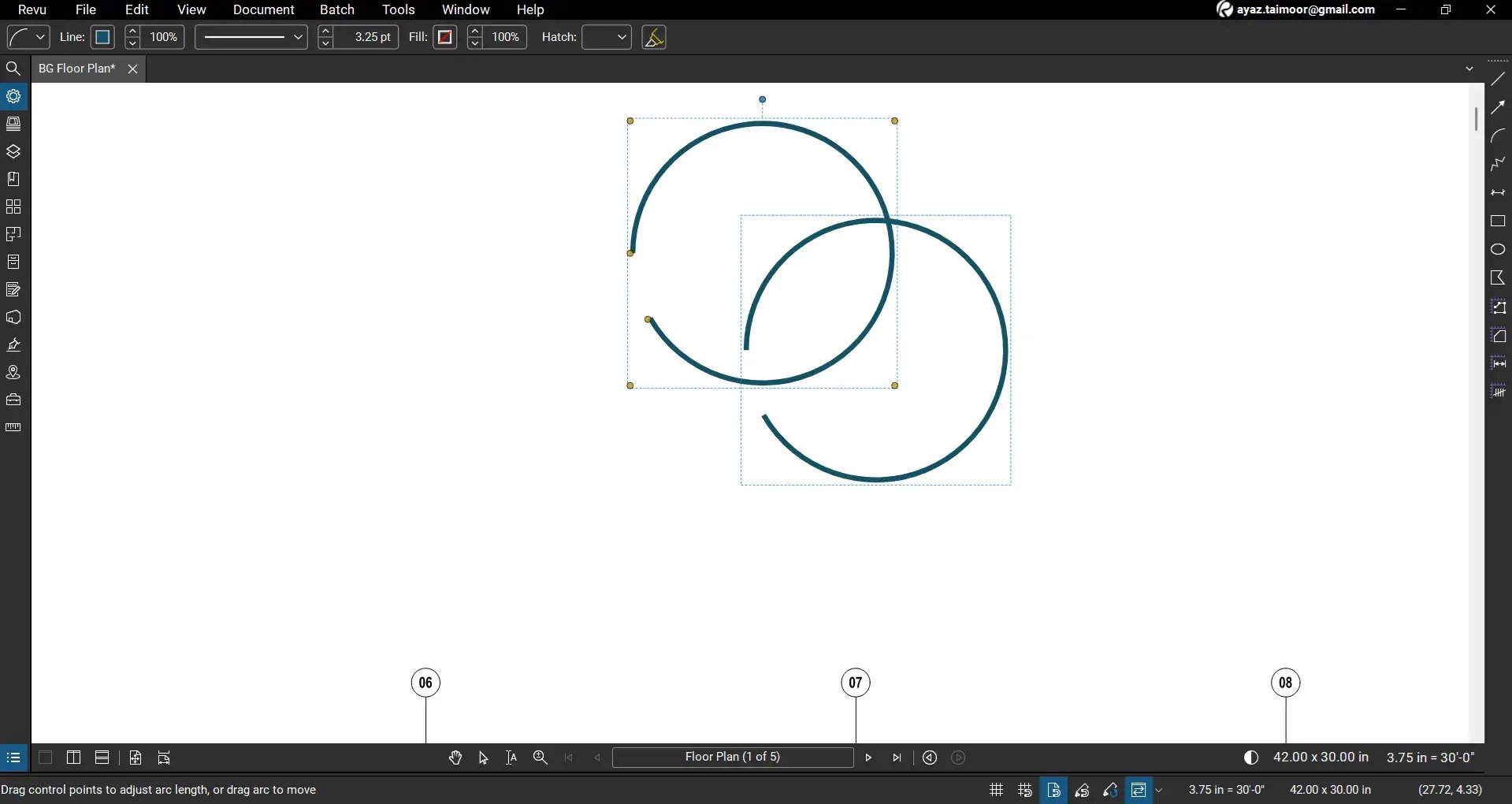The image size is (1512, 804).
Task: Open the Markup List panel
Action: tap(13, 289)
